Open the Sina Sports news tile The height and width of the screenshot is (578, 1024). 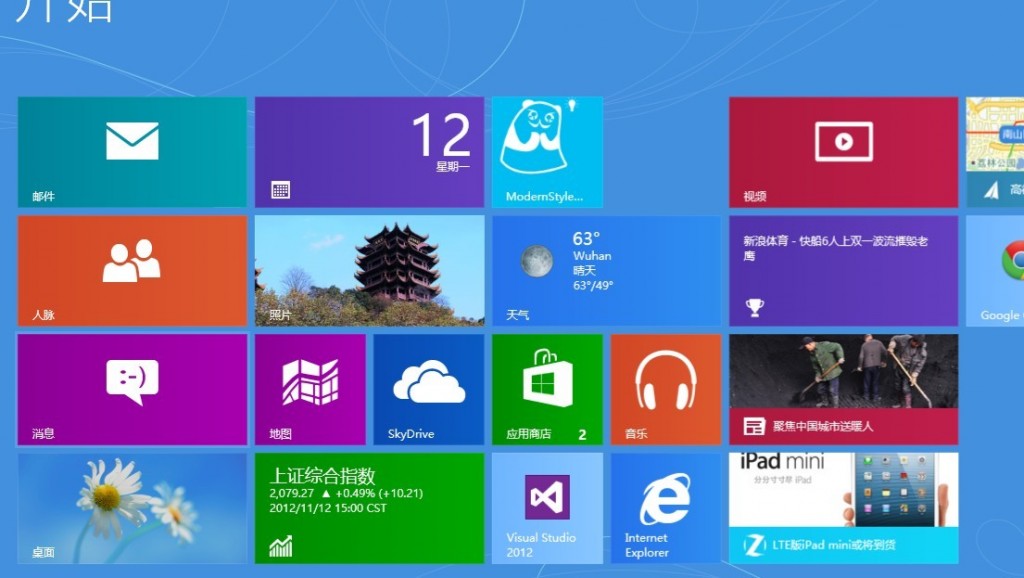843,270
